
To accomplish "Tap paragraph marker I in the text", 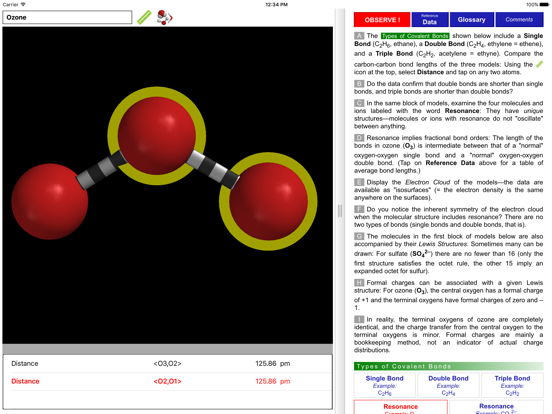I will 359,319.
